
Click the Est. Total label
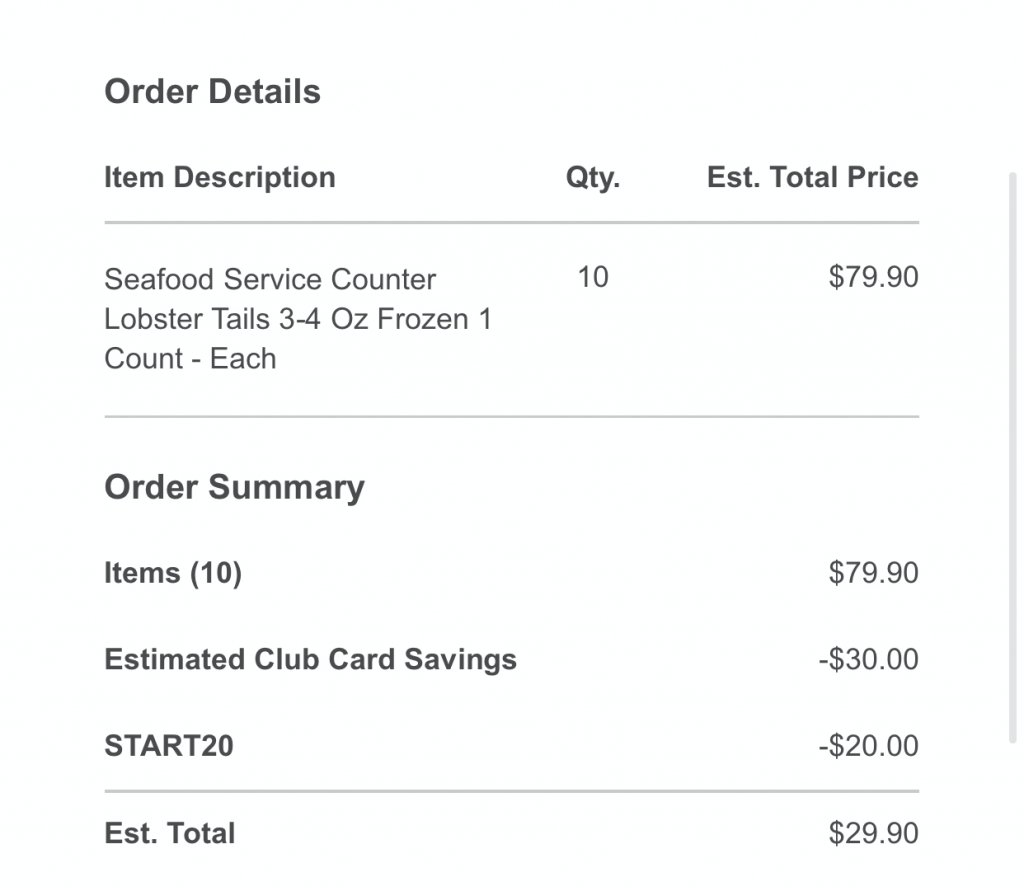170,834
